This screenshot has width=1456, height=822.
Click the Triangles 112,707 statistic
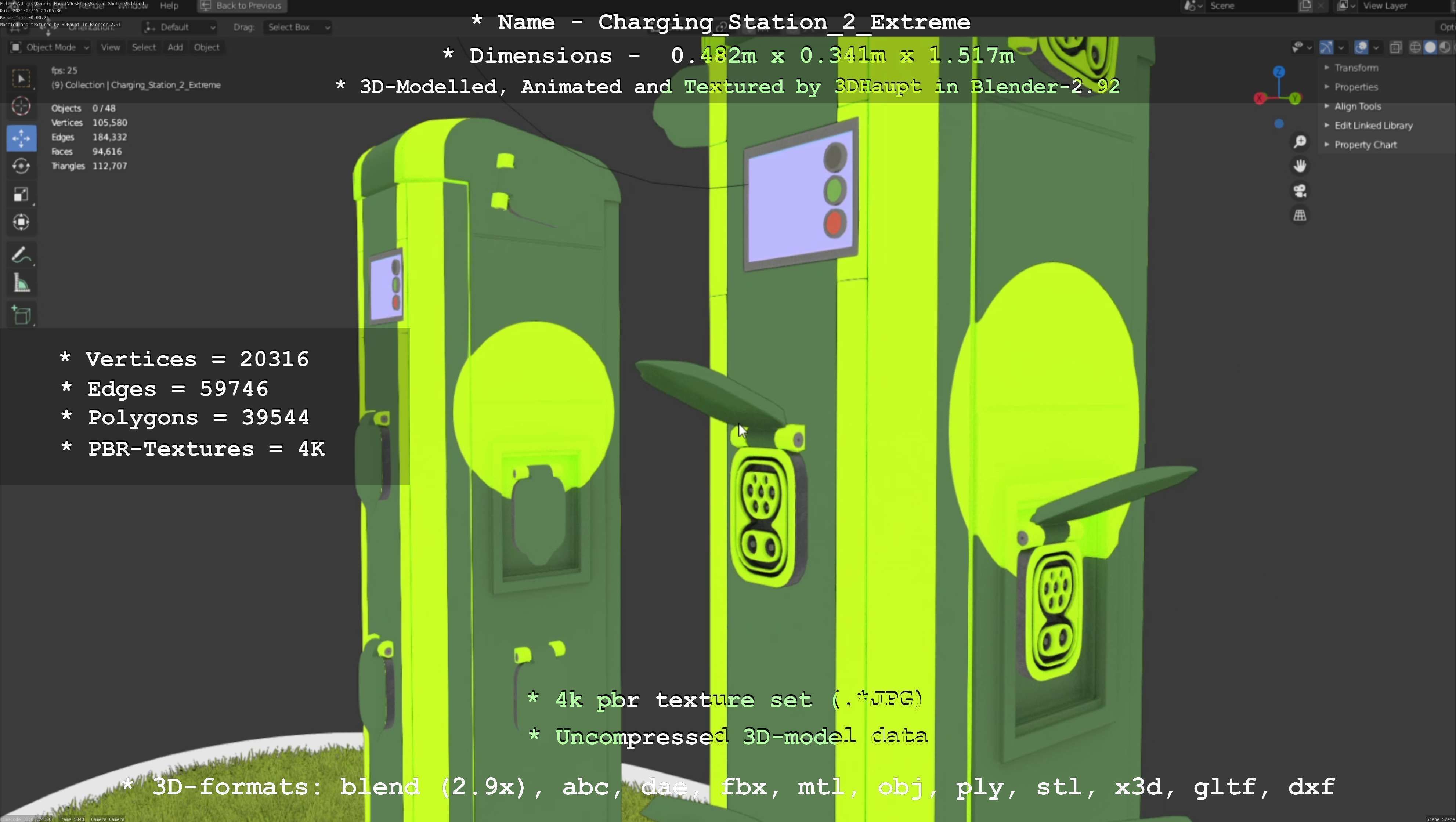pos(89,166)
